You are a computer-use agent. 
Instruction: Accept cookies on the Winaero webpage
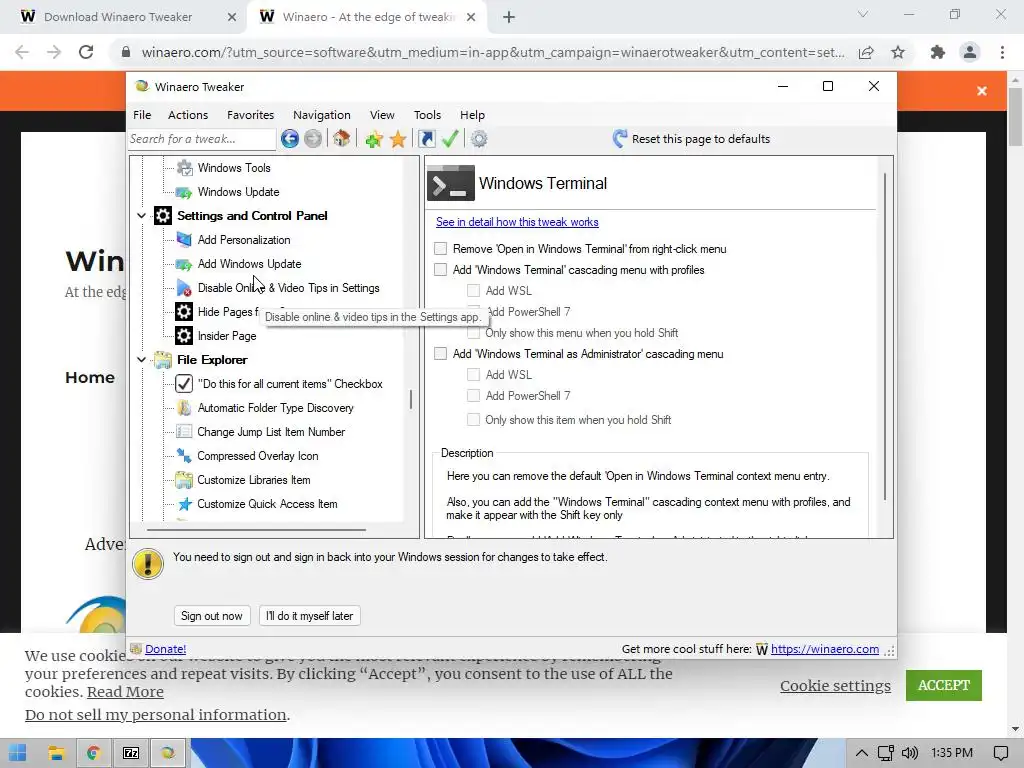click(944, 686)
